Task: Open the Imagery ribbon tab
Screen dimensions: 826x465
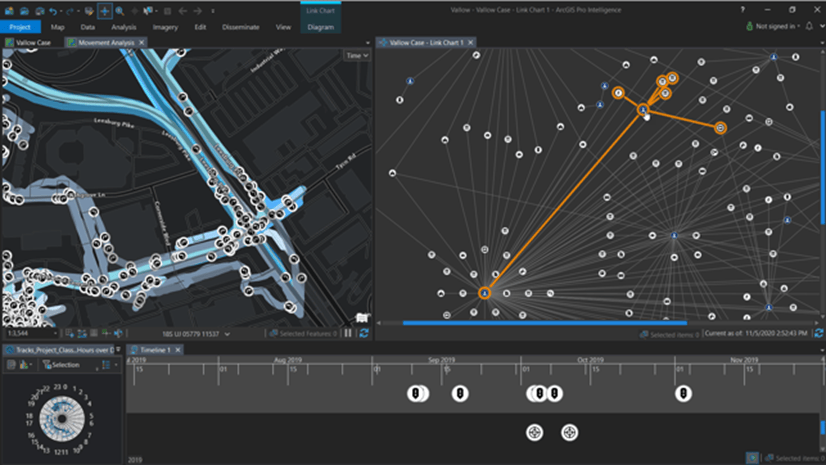Action: (165, 27)
